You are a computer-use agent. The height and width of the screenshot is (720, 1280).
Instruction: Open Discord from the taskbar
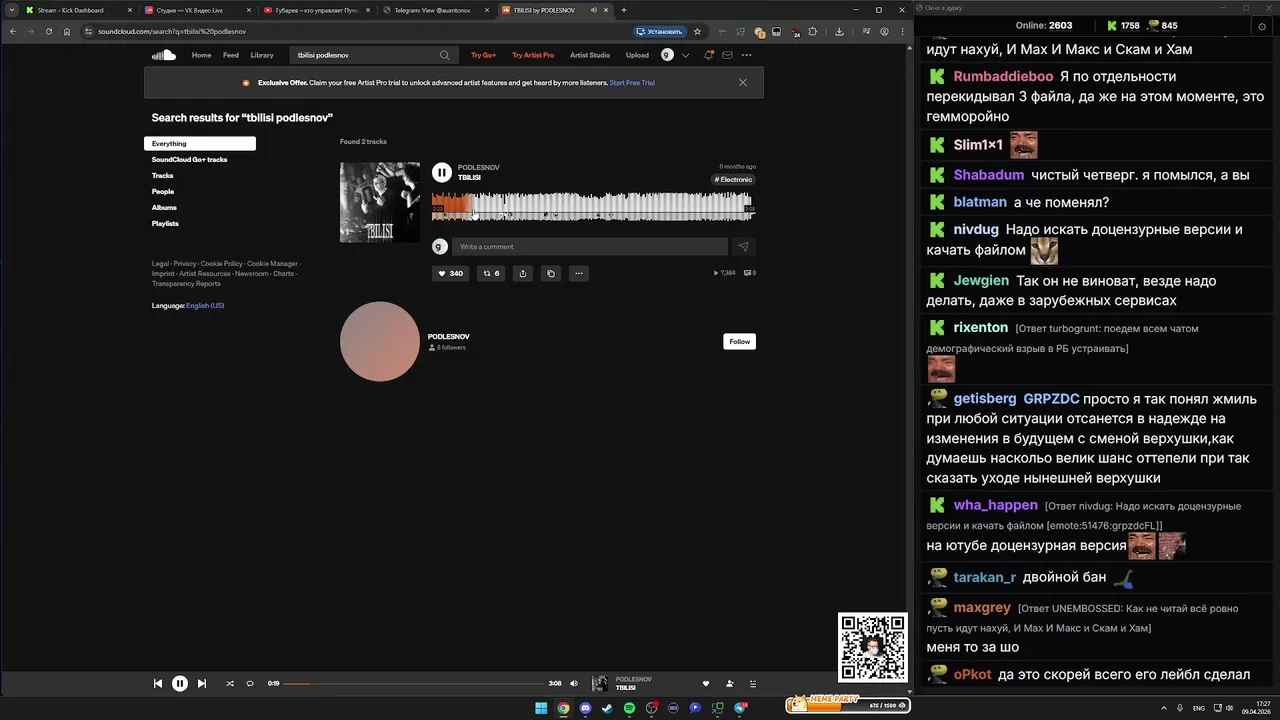coord(585,708)
